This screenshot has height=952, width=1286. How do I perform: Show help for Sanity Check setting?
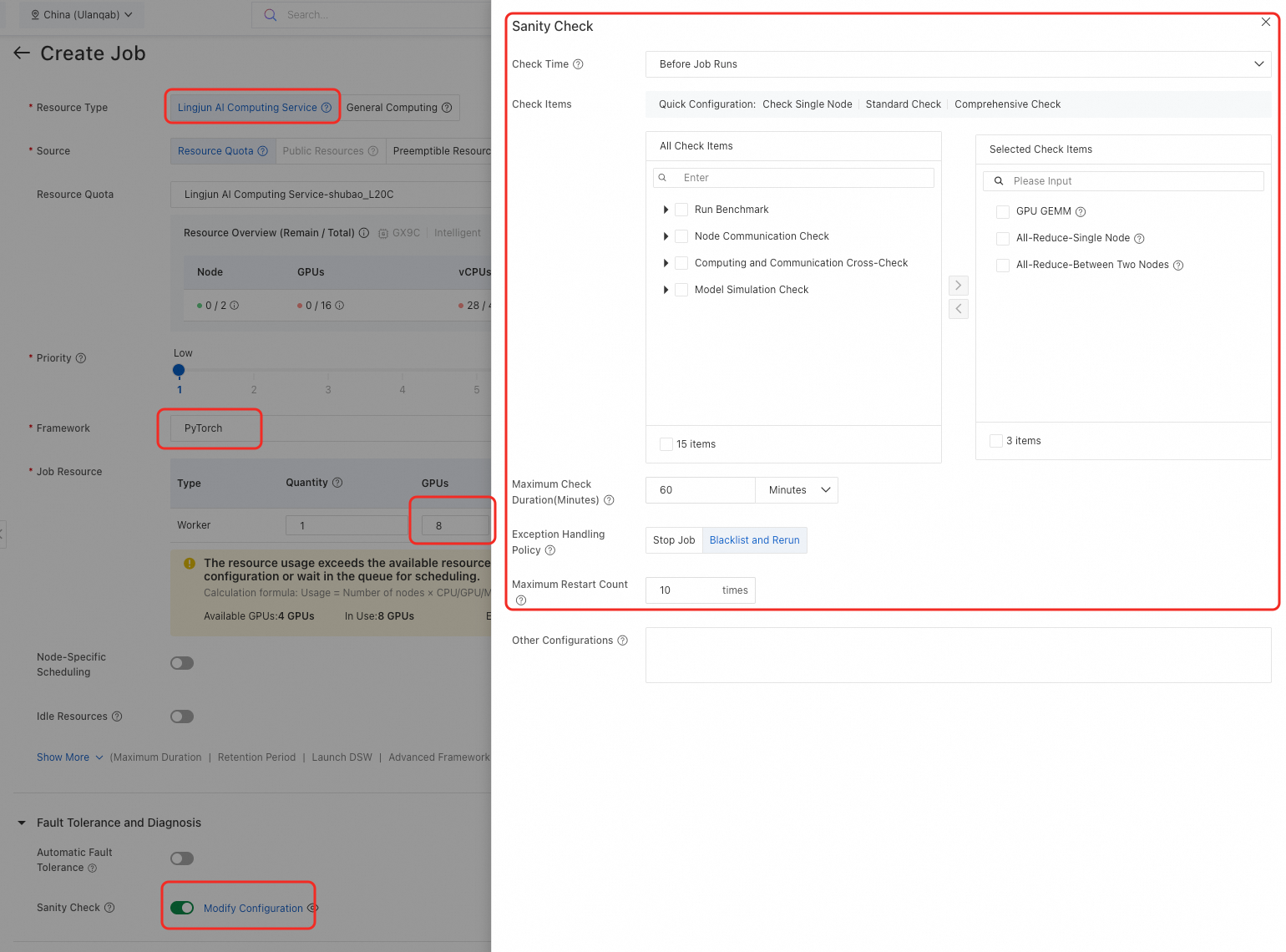(109, 908)
